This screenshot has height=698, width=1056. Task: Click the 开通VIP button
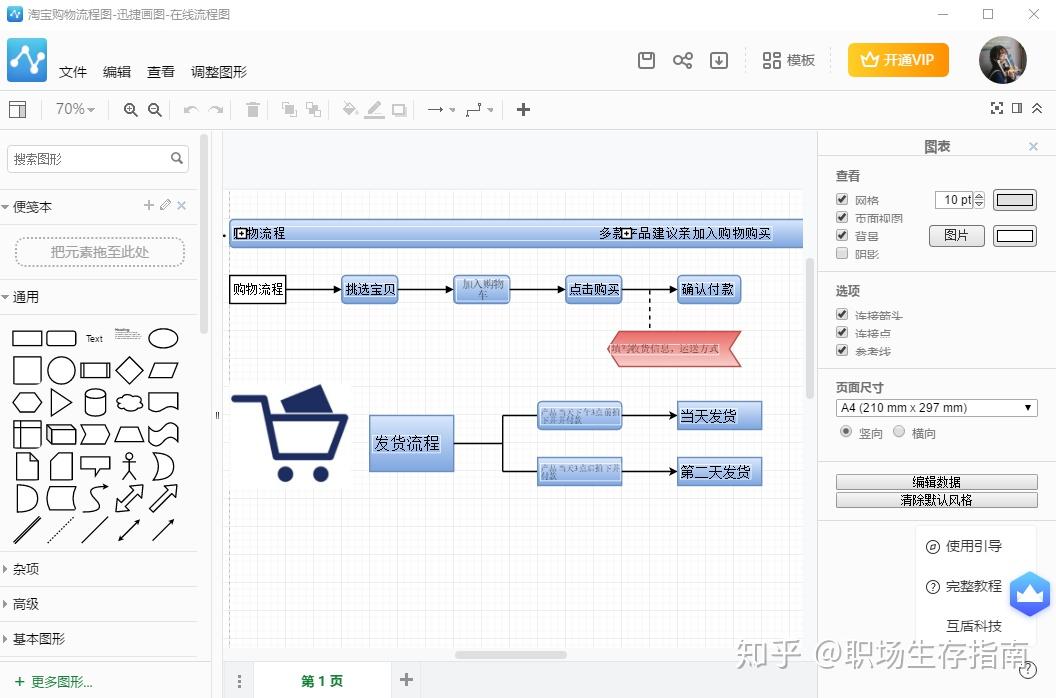[x=898, y=60]
